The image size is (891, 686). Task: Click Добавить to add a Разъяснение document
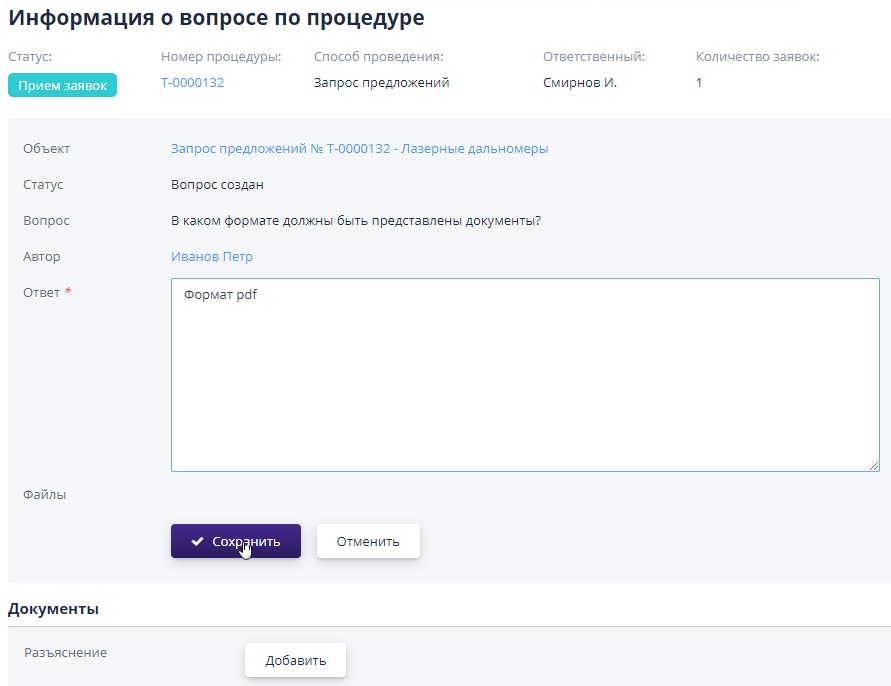[x=295, y=659]
